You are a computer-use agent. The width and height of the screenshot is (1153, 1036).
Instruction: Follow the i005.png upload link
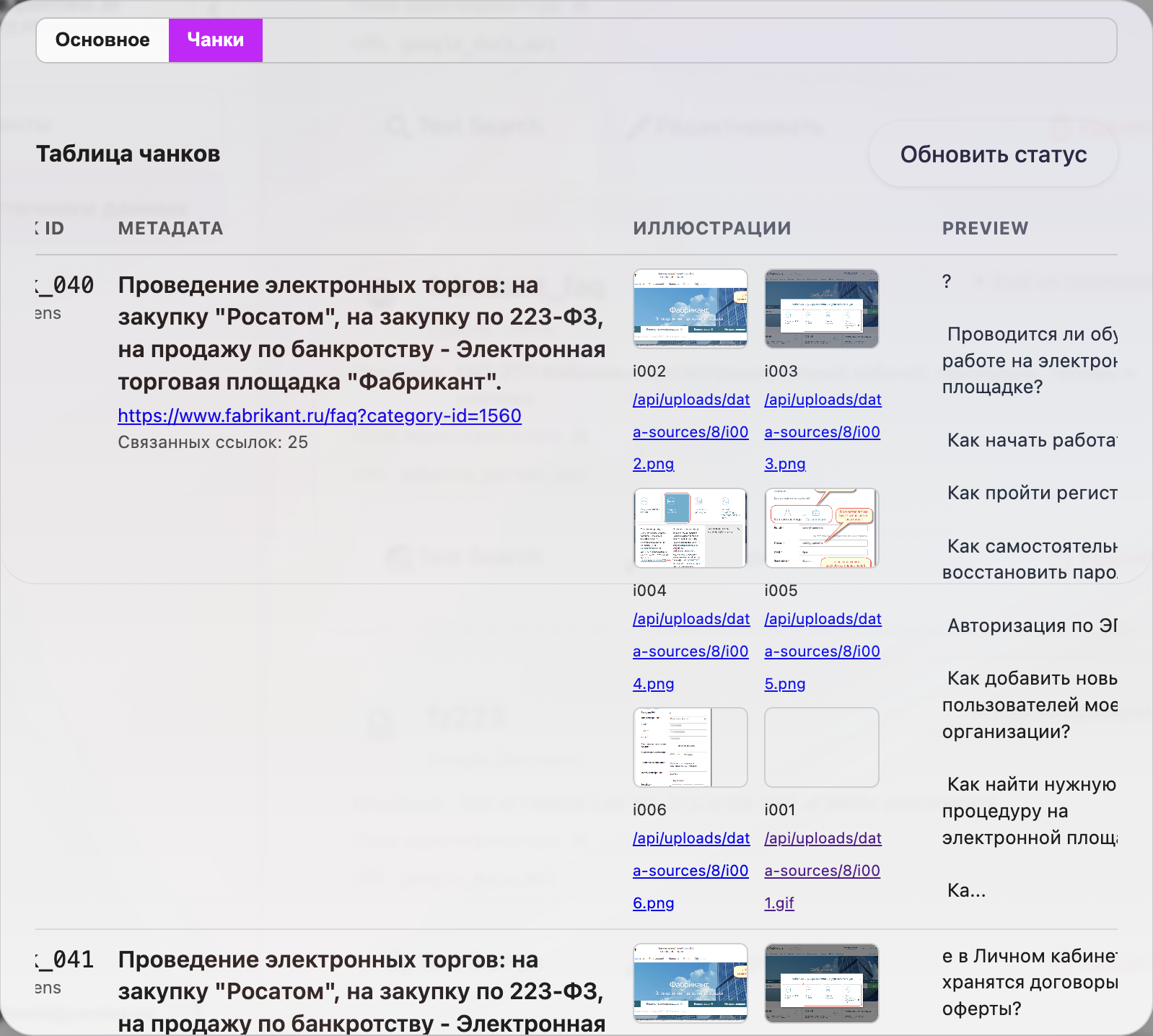pos(823,651)
